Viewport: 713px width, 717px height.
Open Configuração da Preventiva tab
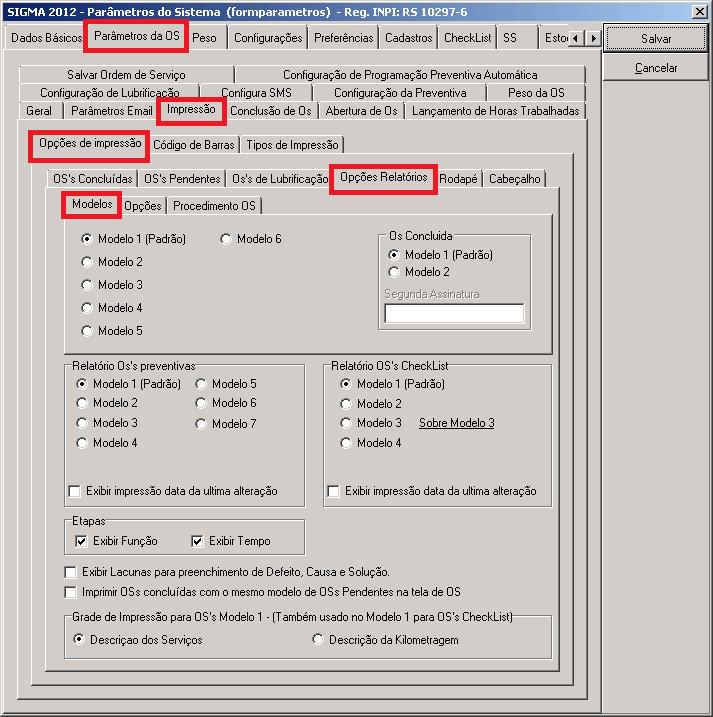pyautogui.click(x=400, y=93)
